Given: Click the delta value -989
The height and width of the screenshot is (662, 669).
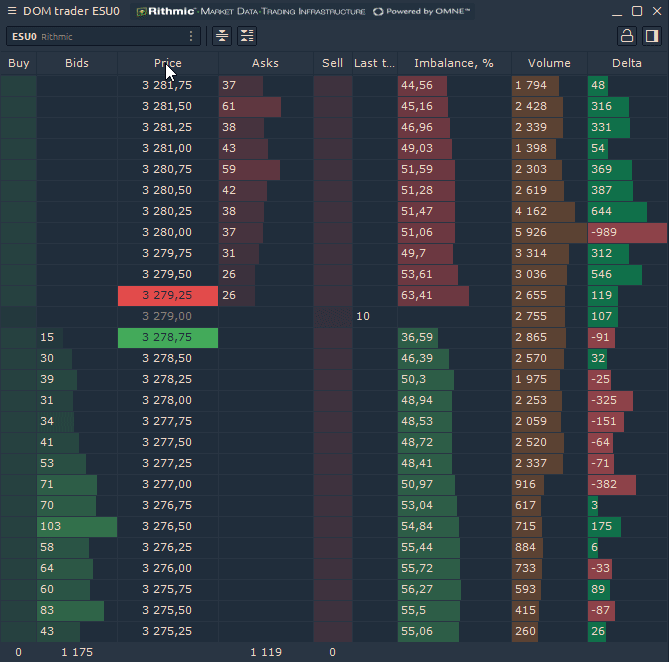Looking at the screenshot, I should (x=627, y=232).
